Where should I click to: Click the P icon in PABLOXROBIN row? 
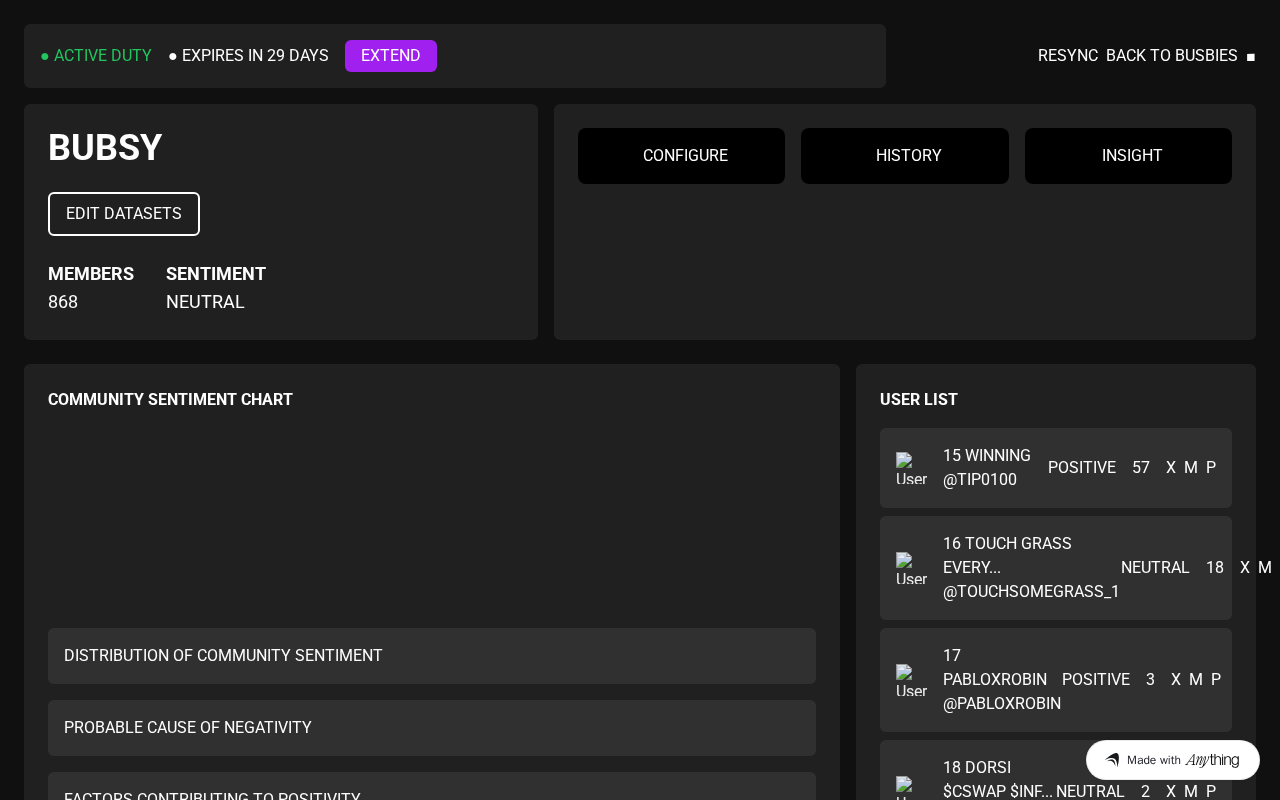[x=1216, y=680]
